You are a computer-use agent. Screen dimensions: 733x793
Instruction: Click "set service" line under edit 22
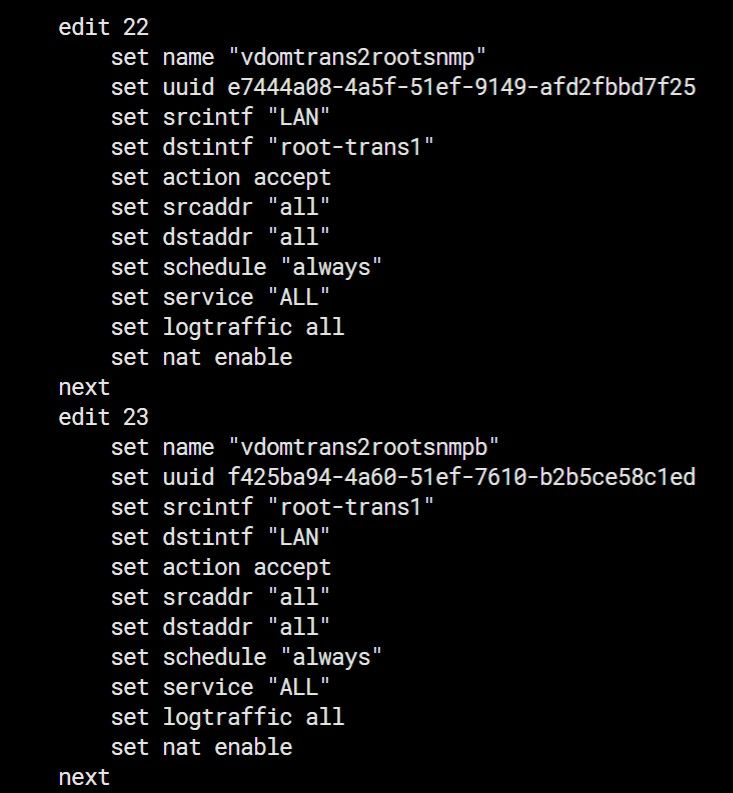221,297
